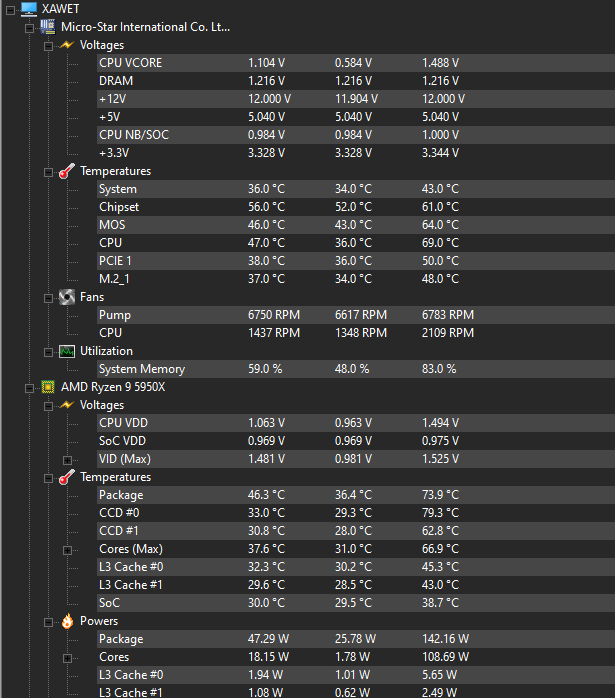Collapse the Ryzen Voltages group
Image resolution: width=615 pixels, height=698 pixels.
point(48,406)
